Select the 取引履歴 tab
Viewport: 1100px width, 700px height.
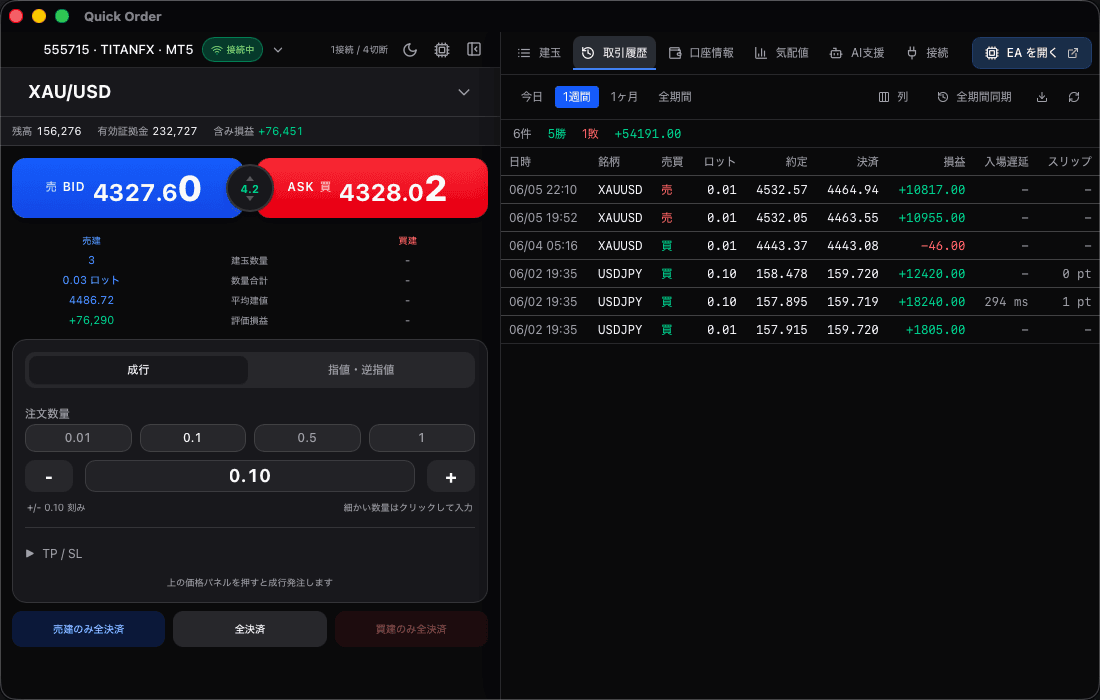tap(615, 53)
